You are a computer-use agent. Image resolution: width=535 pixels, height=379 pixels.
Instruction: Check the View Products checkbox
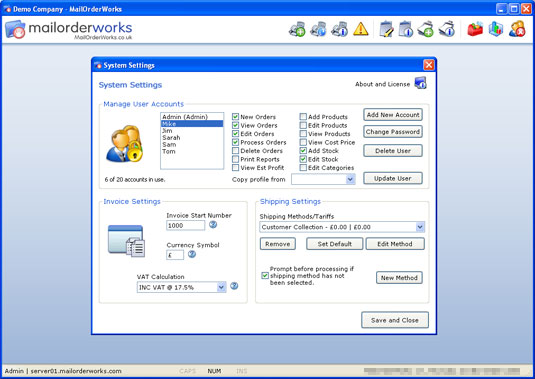coord(303,134)
